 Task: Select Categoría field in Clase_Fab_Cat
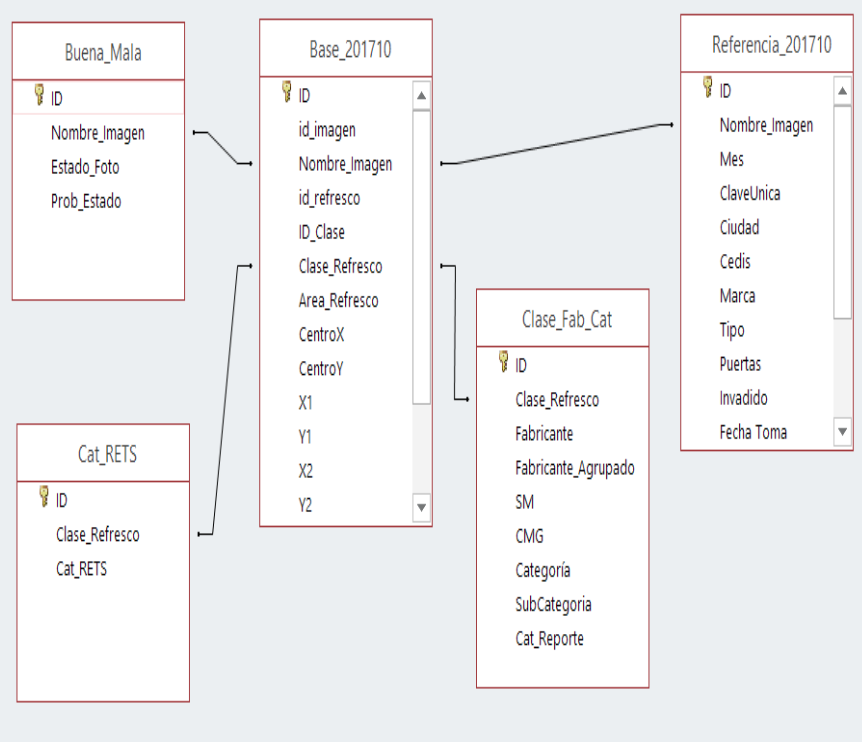(543, 571)
